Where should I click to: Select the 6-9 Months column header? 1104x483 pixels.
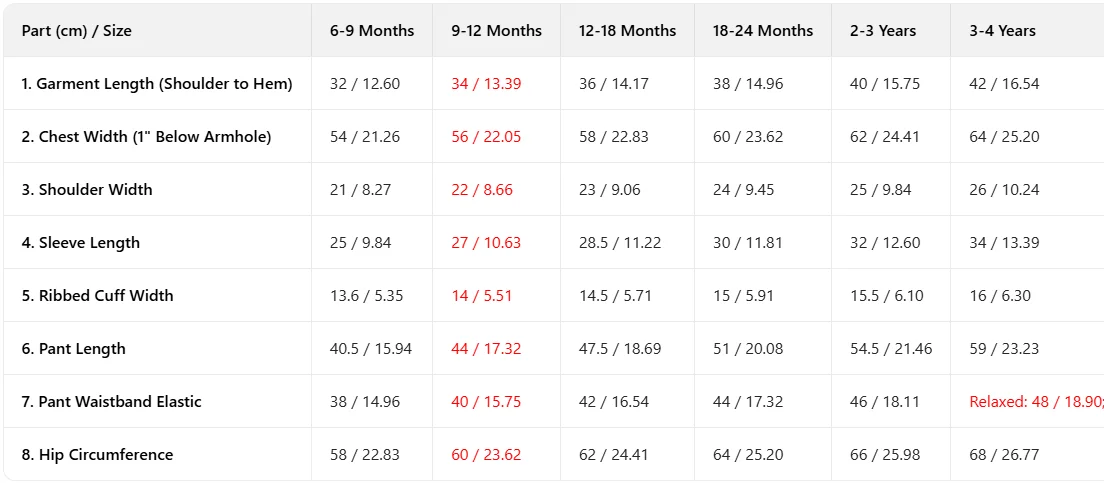tap(372, 31)
